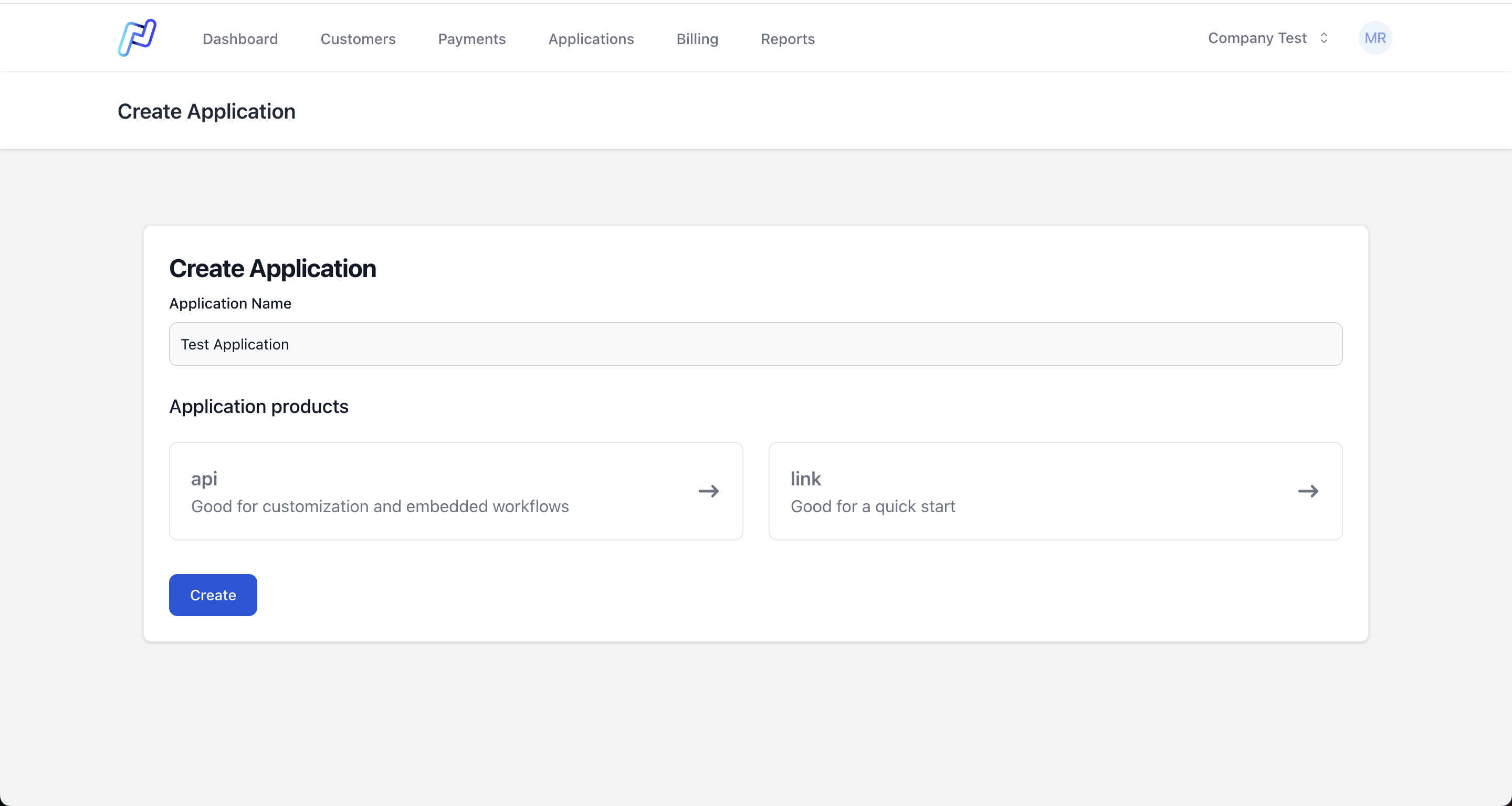Click the blue company logo
This screenshot has width=1512, height=806.
[x=136, y=38]
